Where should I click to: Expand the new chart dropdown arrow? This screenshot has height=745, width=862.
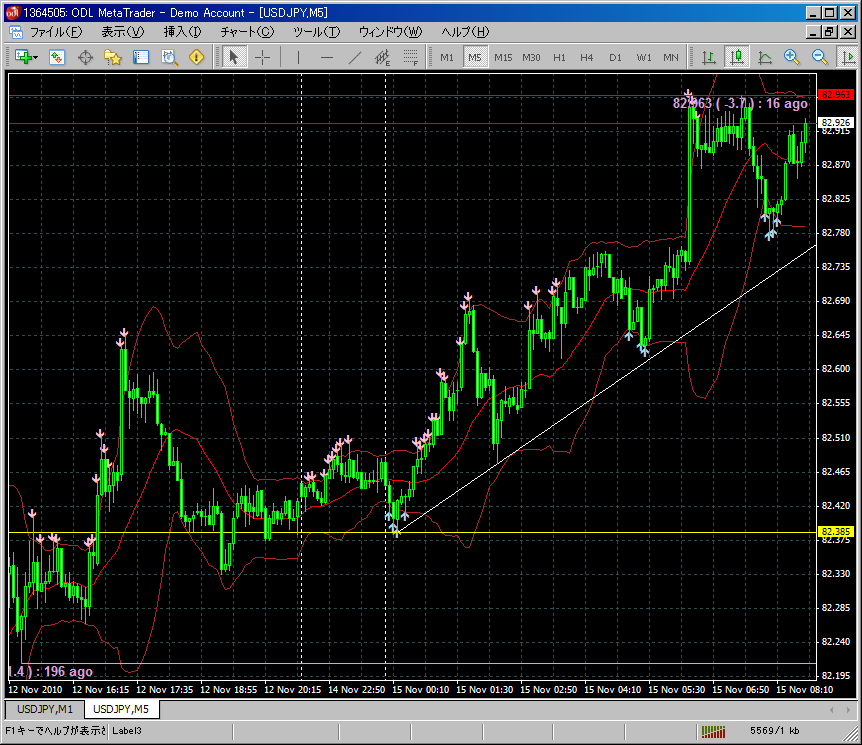[36, 57]
